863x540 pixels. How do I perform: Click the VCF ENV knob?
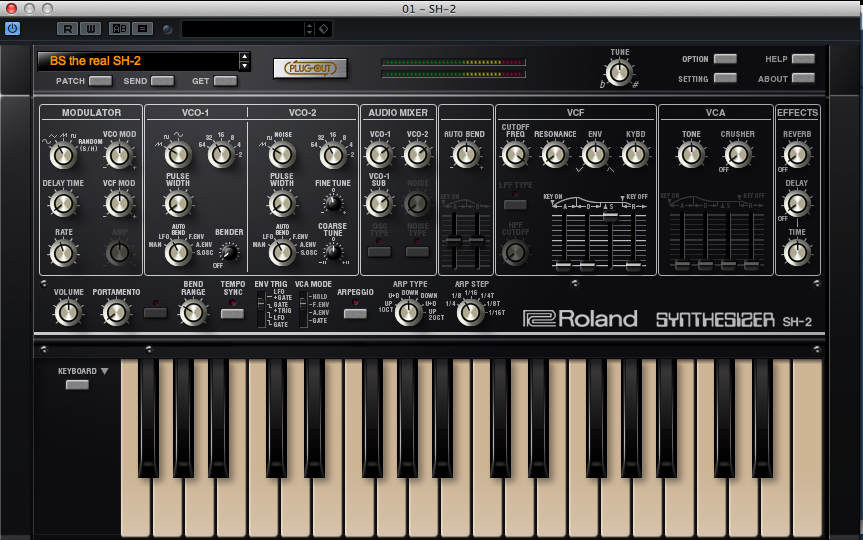(595, 156)
